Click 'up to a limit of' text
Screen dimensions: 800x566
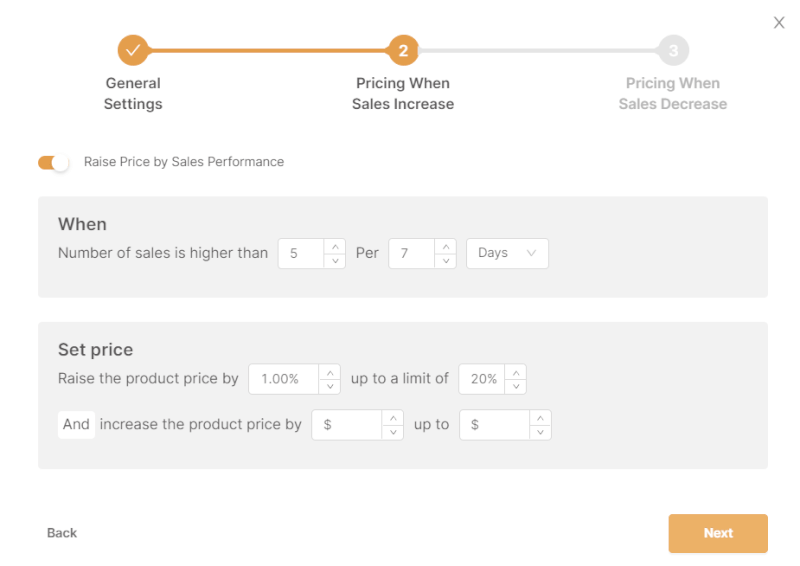[399, 378]
